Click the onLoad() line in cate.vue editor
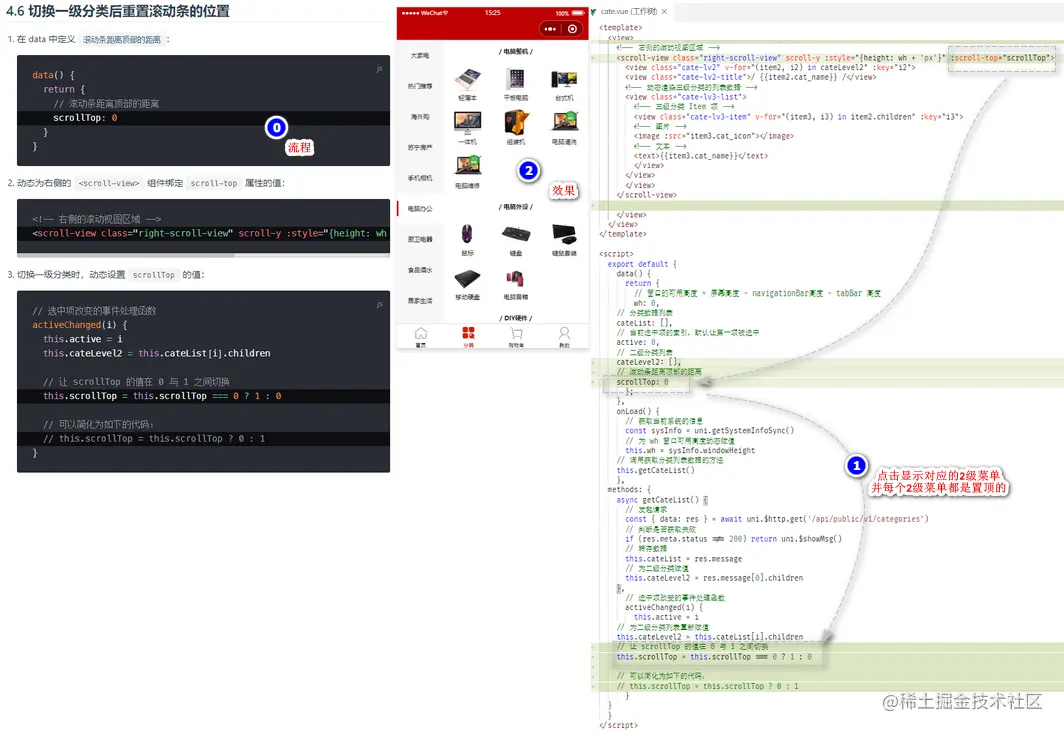Screen dimensions: 1064x733 [638, 411]
